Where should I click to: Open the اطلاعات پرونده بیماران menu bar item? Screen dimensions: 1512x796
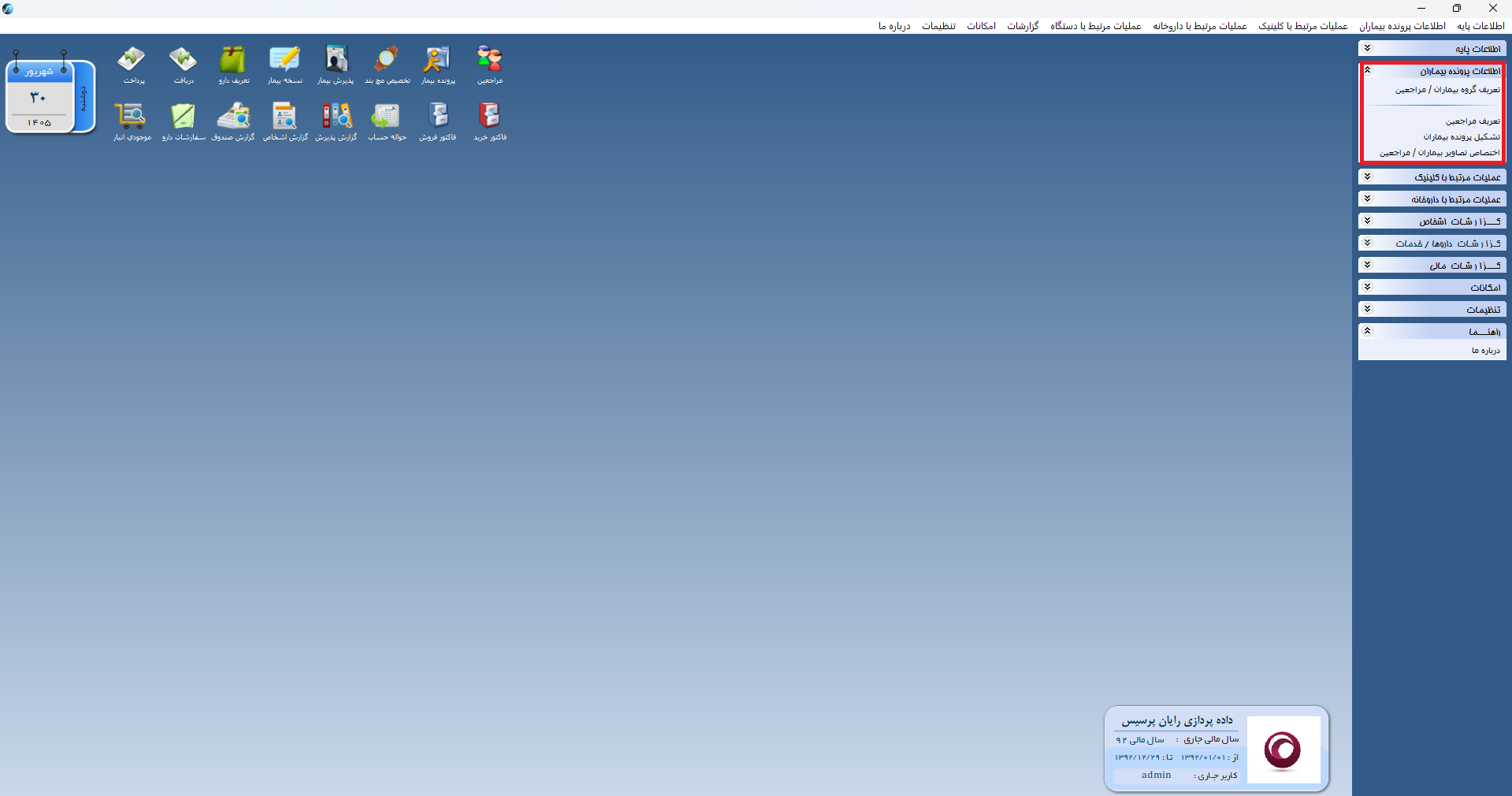point(1402,26)
